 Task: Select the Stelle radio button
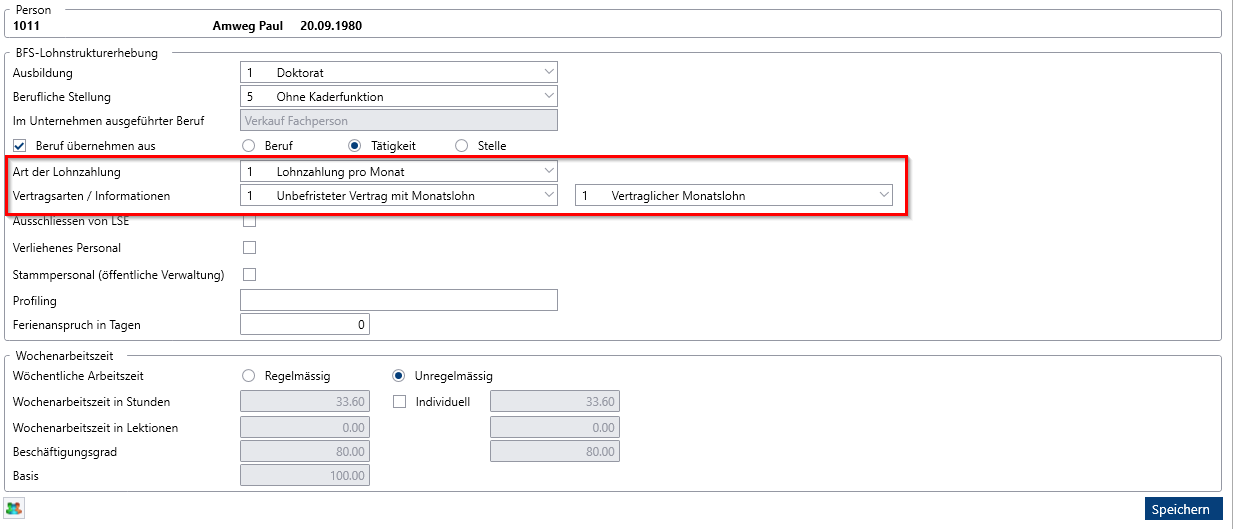click(x=461, y=146)
